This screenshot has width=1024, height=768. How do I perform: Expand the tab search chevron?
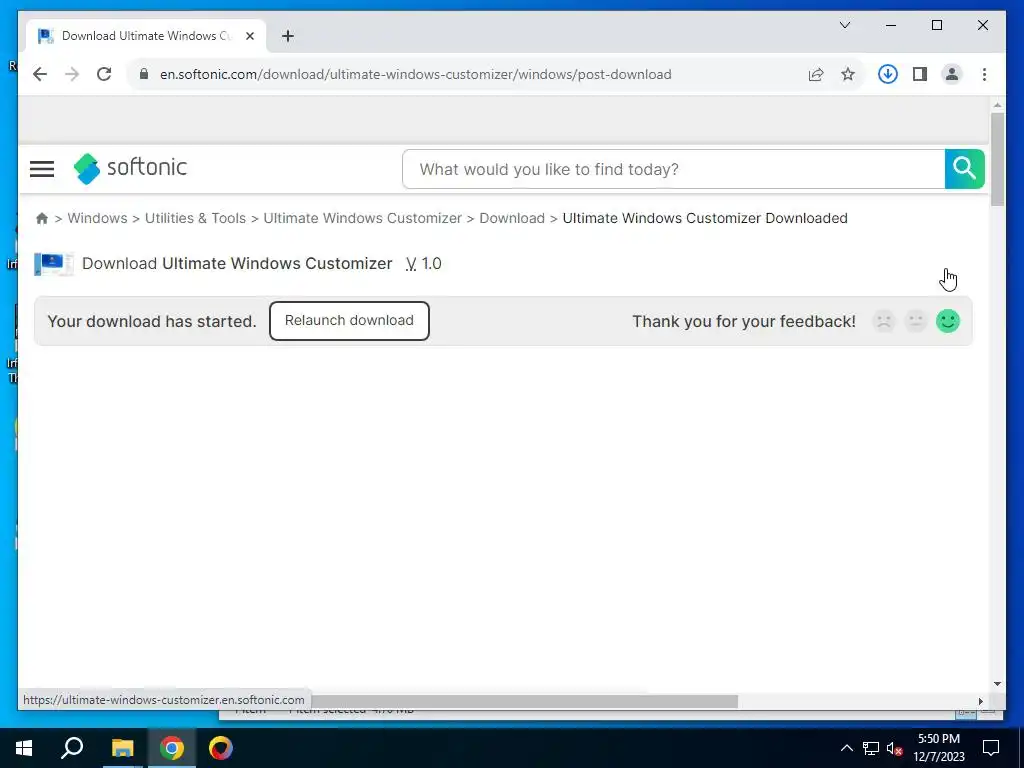coord(844,25)
